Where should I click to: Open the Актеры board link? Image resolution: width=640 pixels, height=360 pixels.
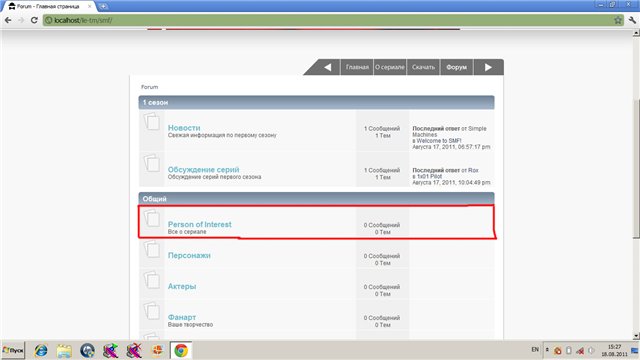pyautogui.click(x=182, y=287)
